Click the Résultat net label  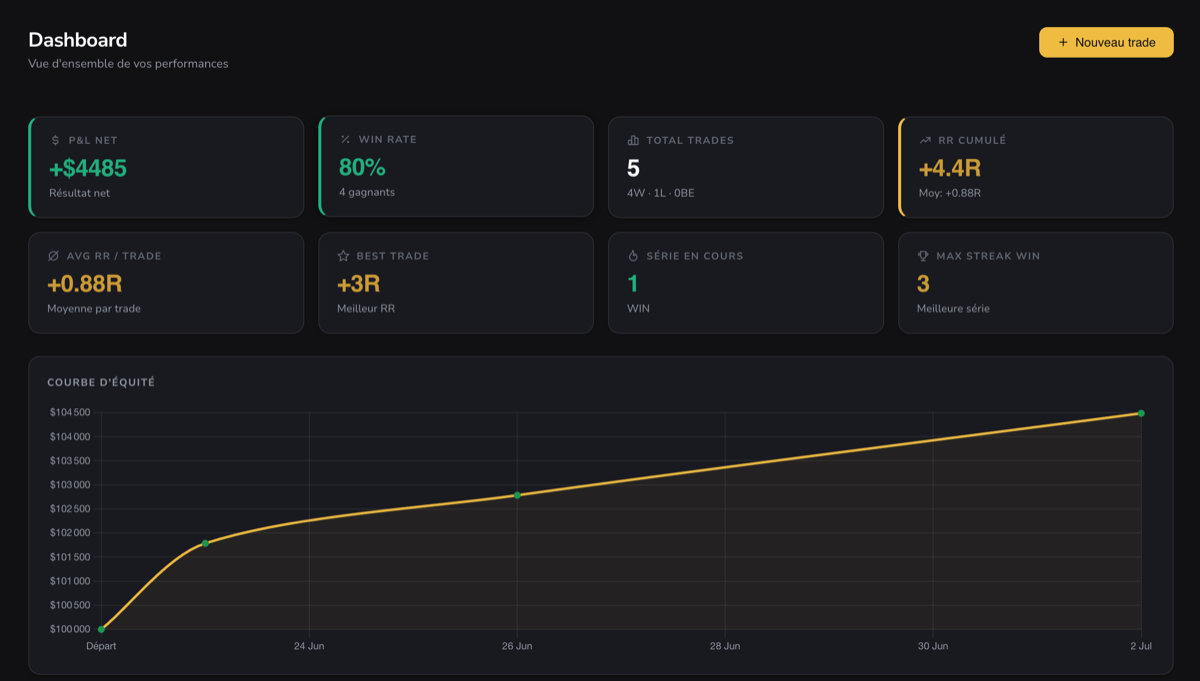click(x=79, y=193)
